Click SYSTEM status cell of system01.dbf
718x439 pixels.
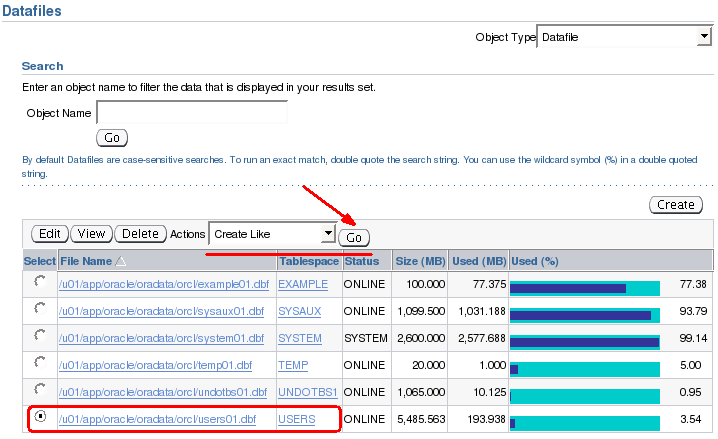(x=365, y=338)
